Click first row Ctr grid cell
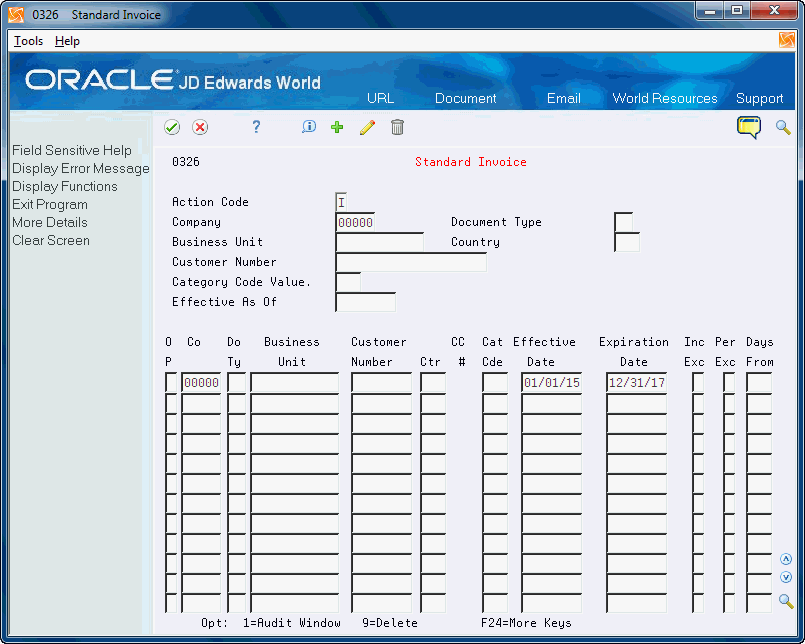Screen dimensions: 805x644 click(x=433, y=383)
